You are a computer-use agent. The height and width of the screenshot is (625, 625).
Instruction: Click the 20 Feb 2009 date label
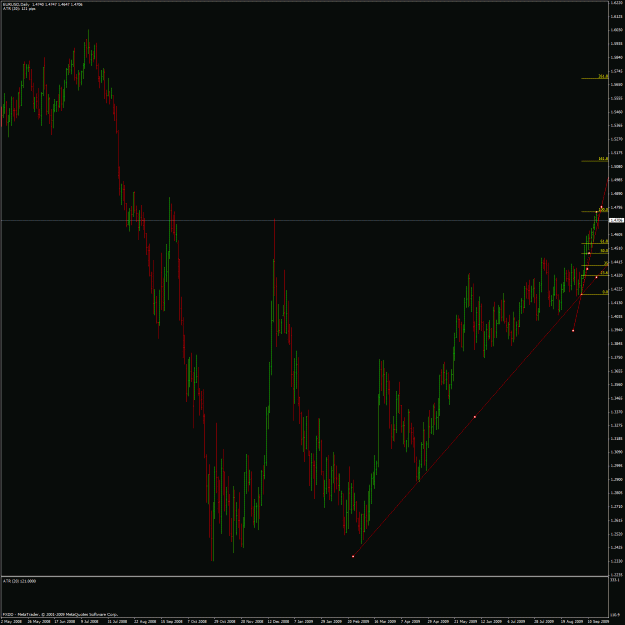point(358,621)
